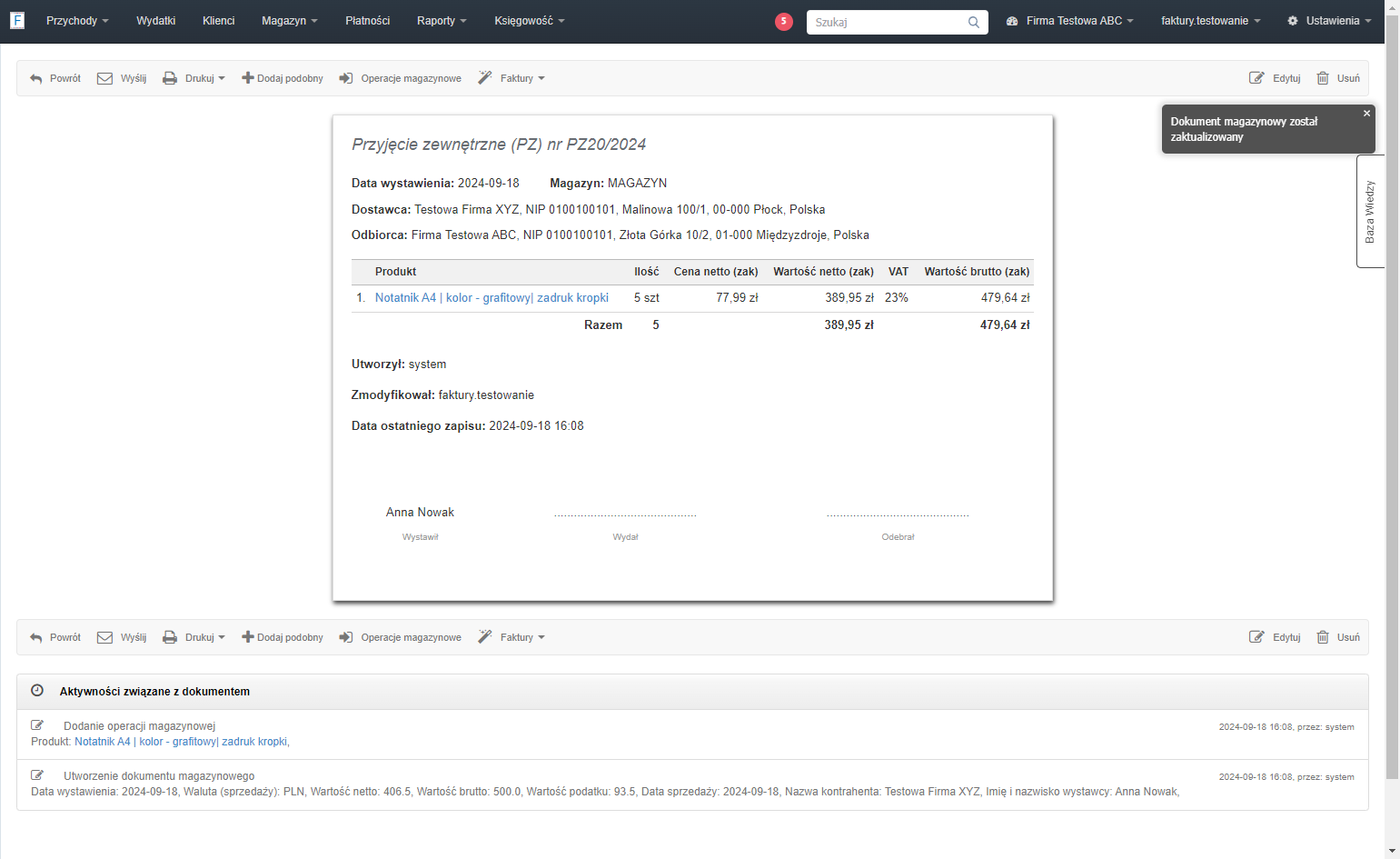Open the Wydatki menu item
This screenshot has height=859, width=1400.
tap(156, 21)
